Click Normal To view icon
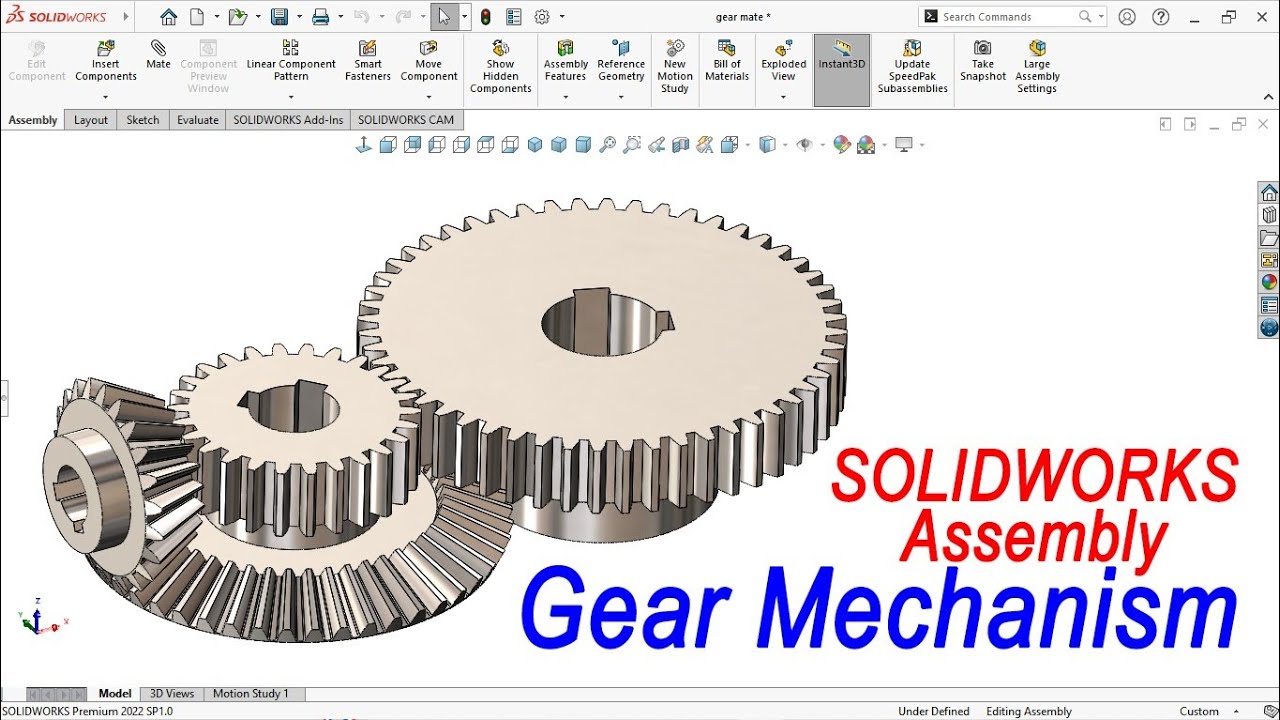The height and width of the screenshot is (720, 1280). coord(363,145)
